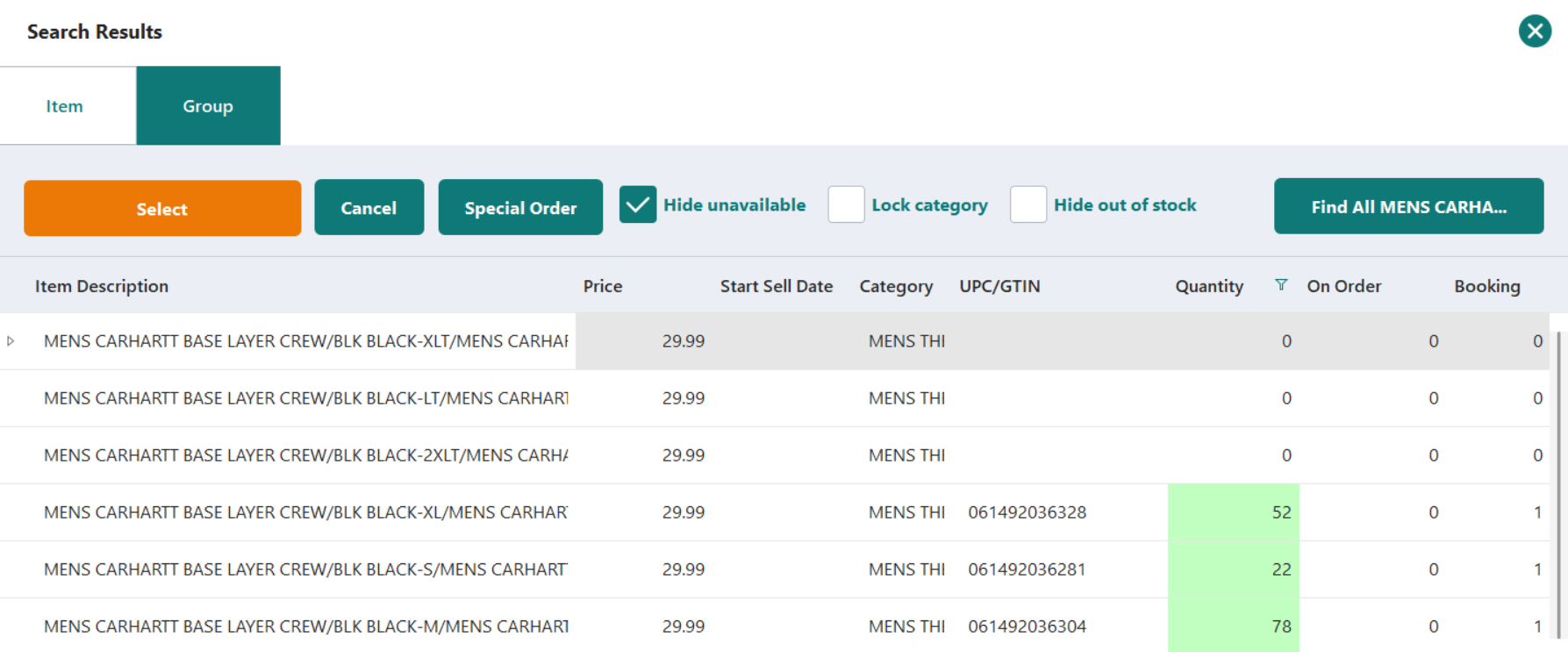The height and width of the screenshot is (652, 1568).
Task: Expand the BLACK-XLT row arrow
Action: (11, 340)
